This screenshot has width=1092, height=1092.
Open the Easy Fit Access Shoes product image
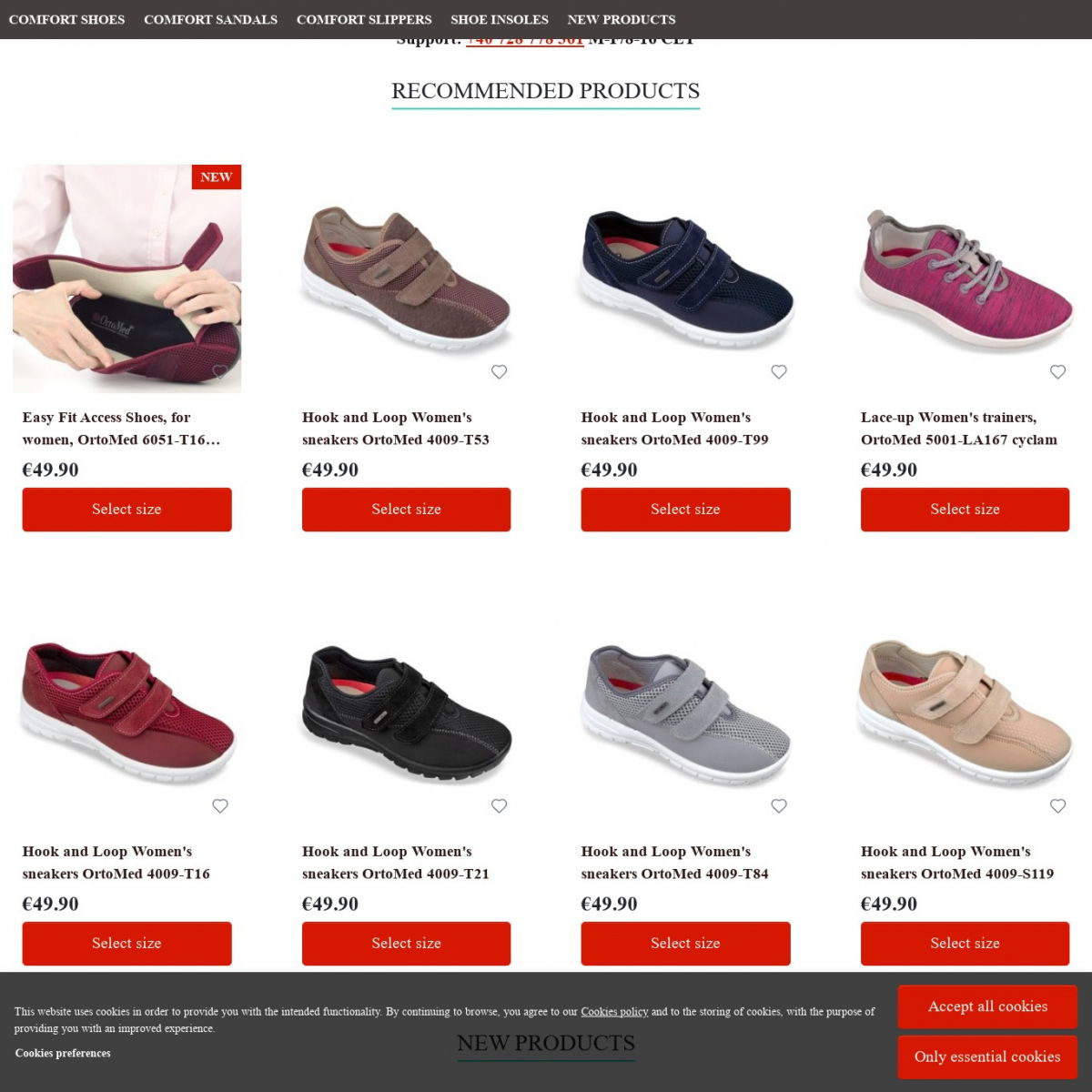click(126, 278)
